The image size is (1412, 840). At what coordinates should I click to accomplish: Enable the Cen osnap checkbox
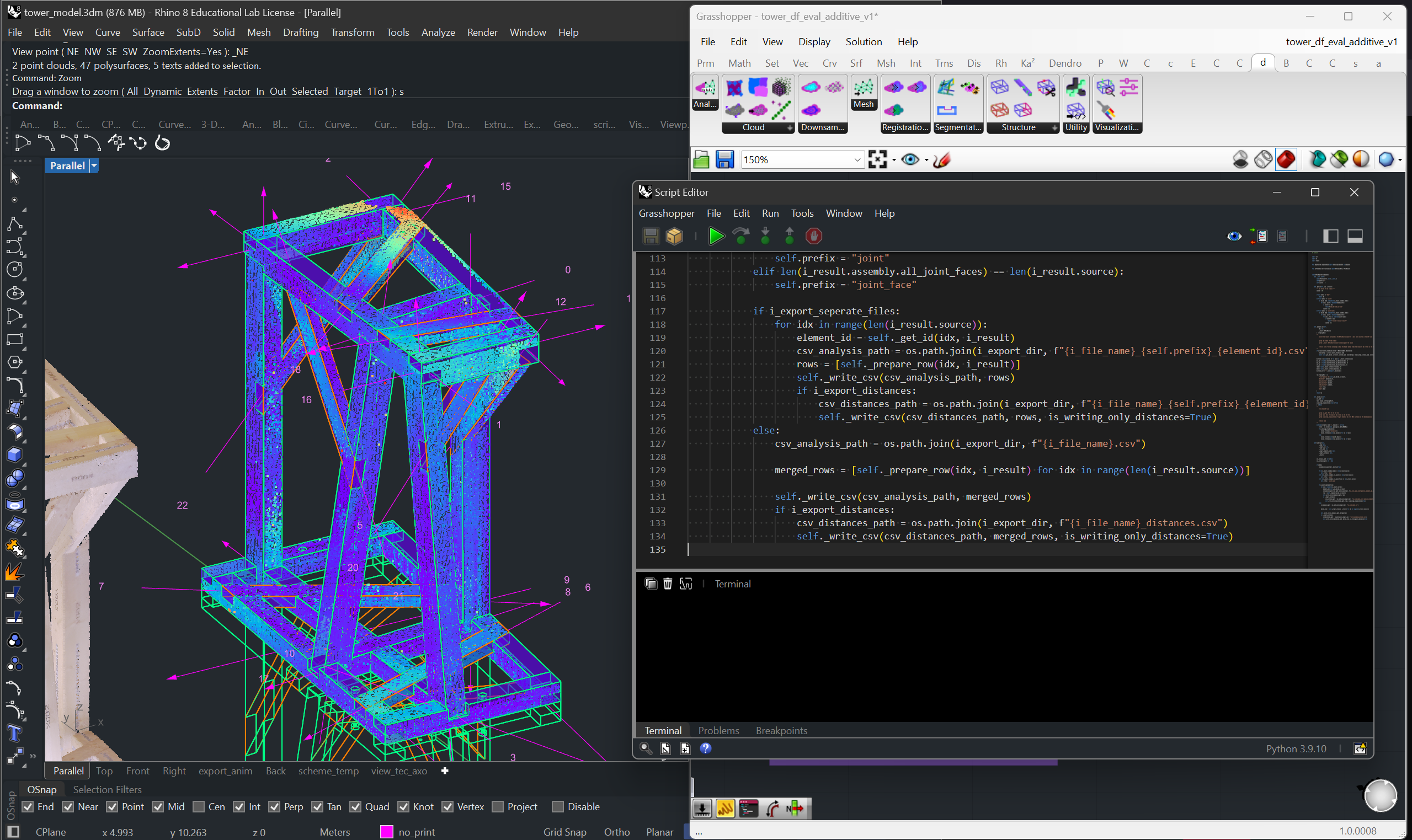tap(199, 806)
